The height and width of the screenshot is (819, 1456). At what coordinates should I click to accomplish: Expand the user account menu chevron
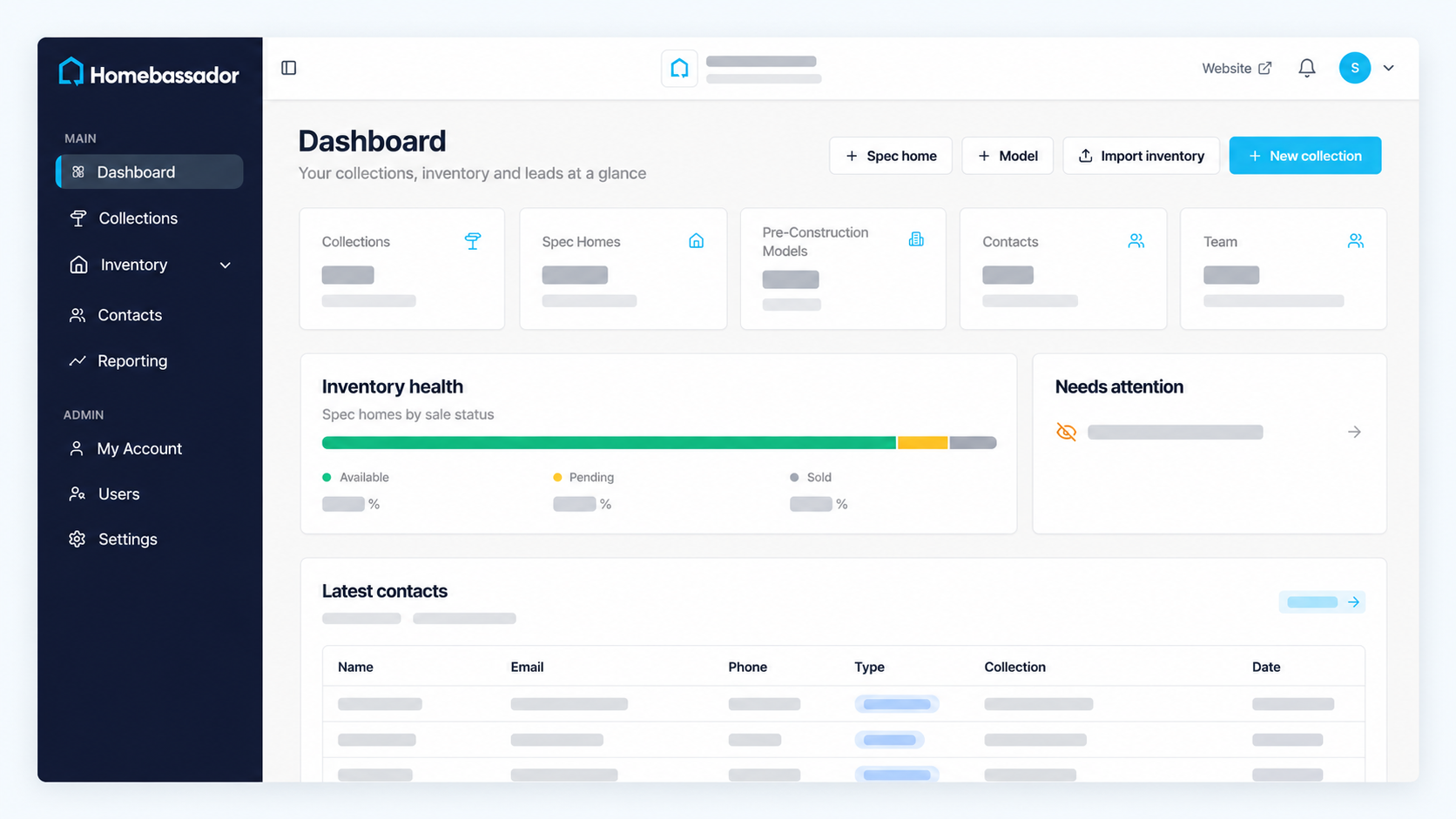(1389, 68)
